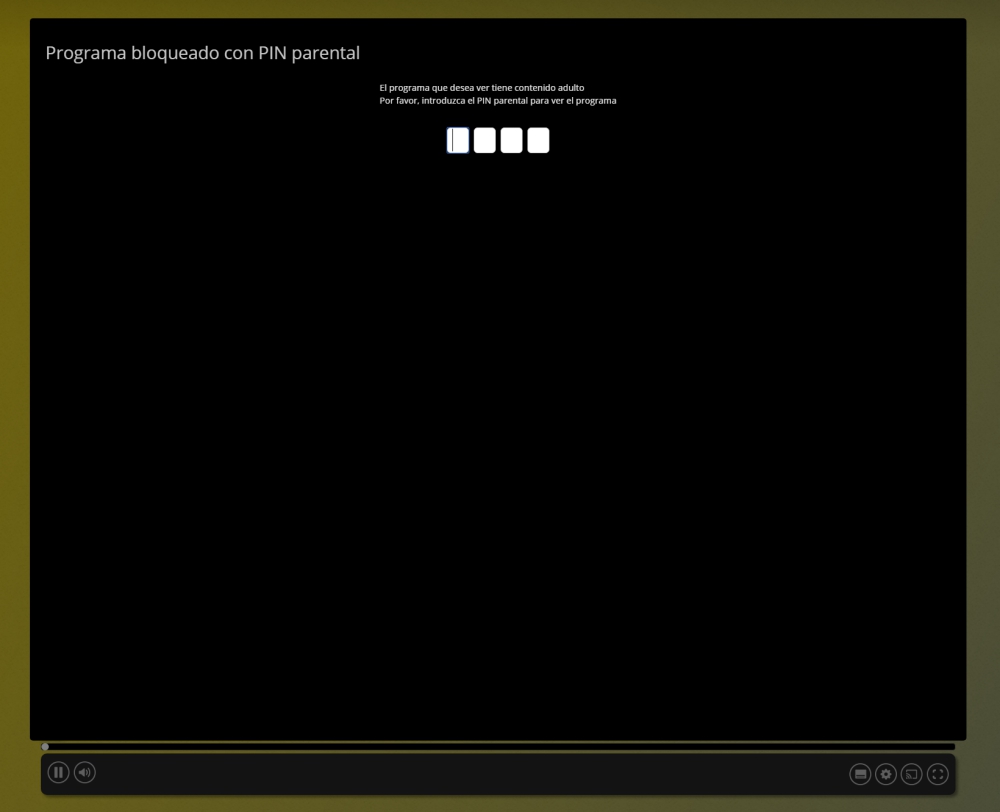Cast the video to another screen

(911, 774)
